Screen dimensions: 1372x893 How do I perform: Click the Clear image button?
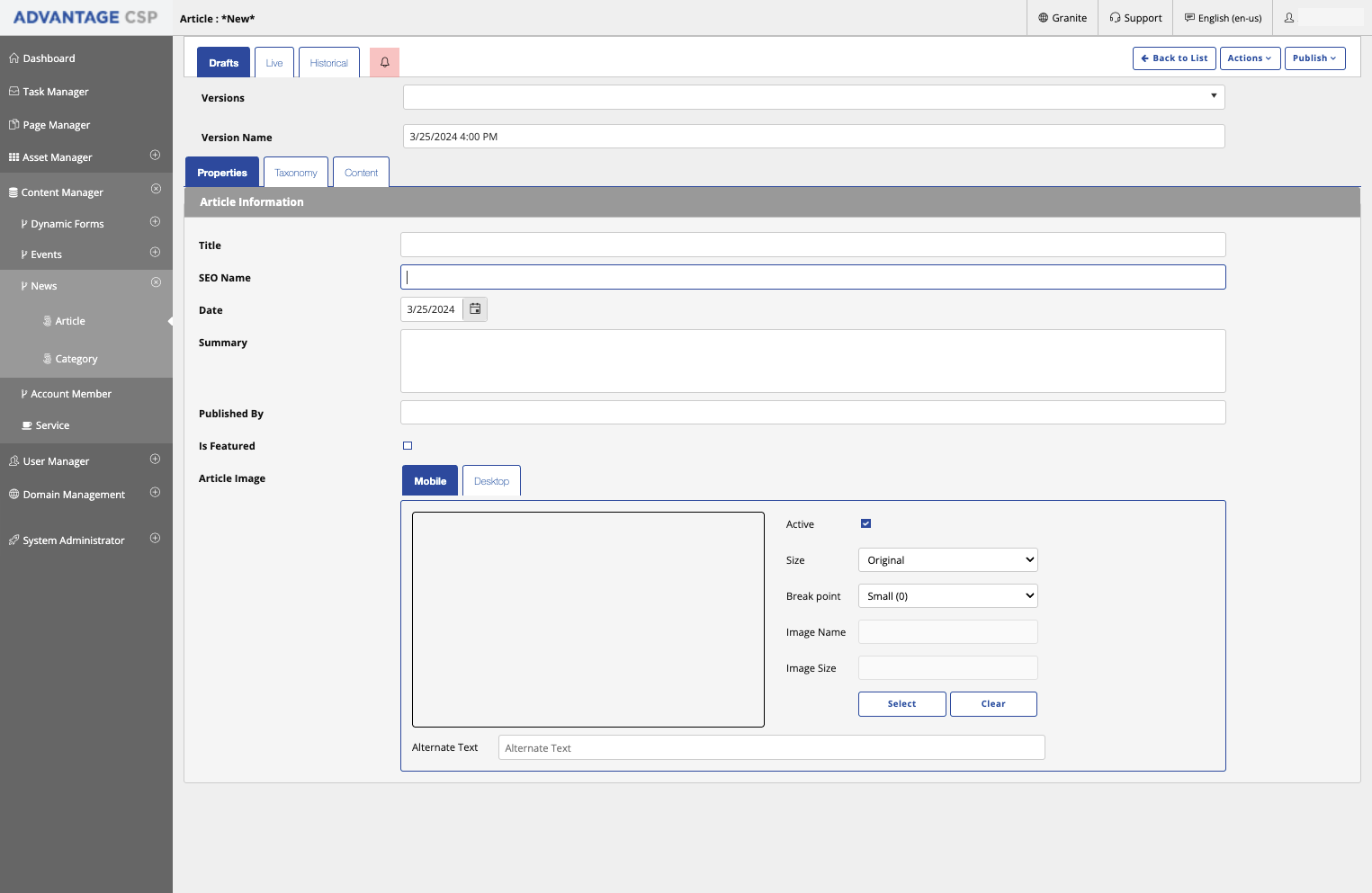[993, 704]
